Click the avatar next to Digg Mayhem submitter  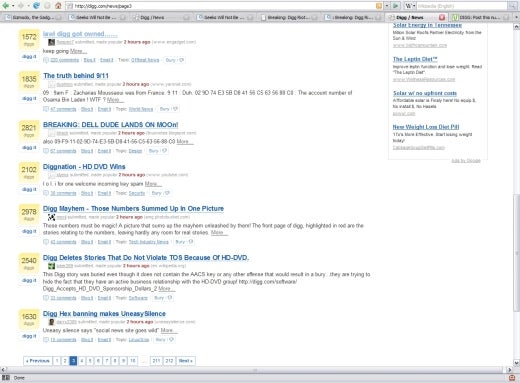(x=51, y=217)
